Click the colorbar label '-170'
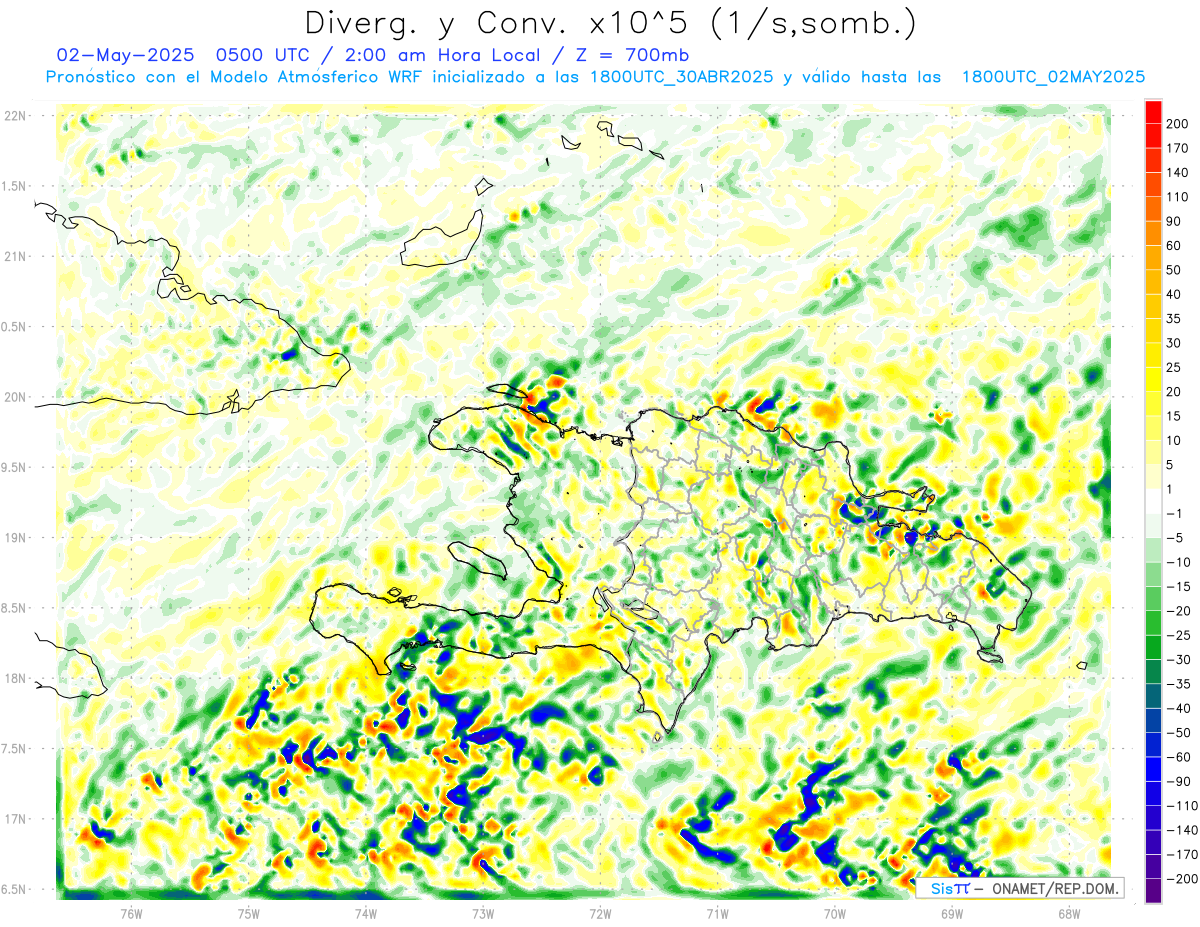The width and height of the screenshot is (1200, 927). [1183, 855]
